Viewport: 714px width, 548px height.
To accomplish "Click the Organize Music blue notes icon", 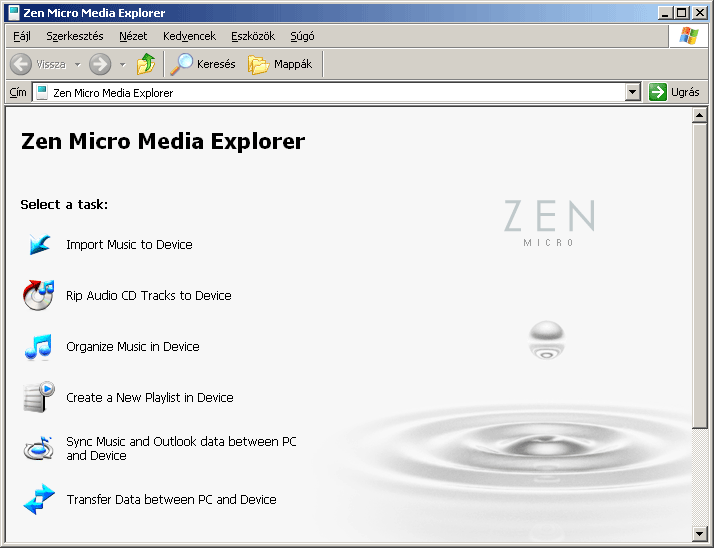I will tap(38, 347).
